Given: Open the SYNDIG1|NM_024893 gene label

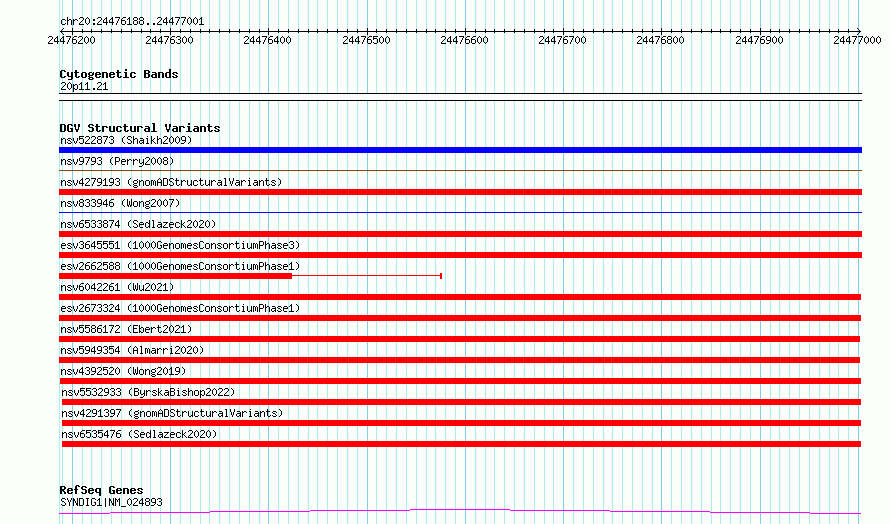Looking at the screenshot, I should pos(111,502).
